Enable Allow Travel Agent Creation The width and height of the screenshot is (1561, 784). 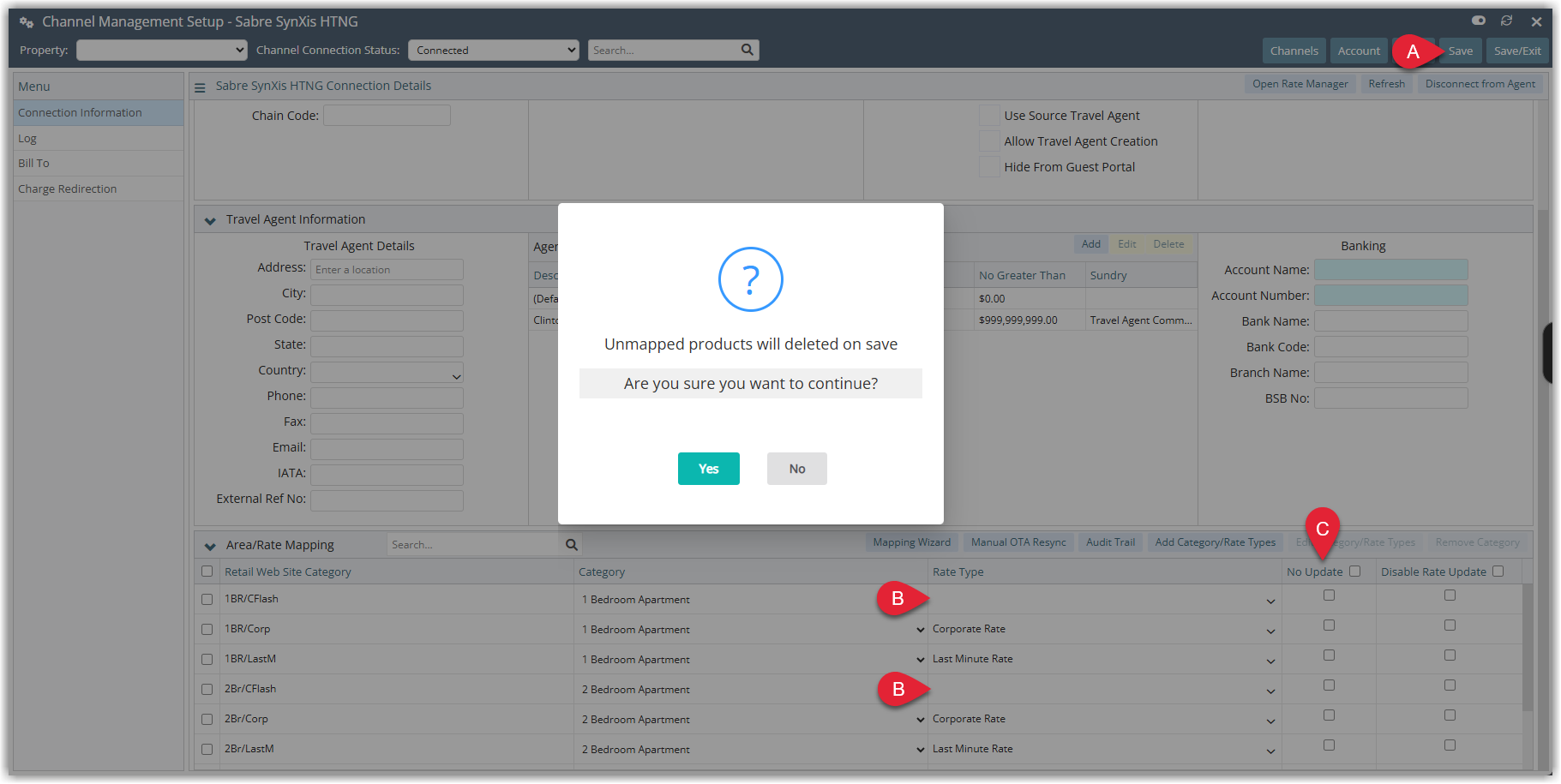989,141
